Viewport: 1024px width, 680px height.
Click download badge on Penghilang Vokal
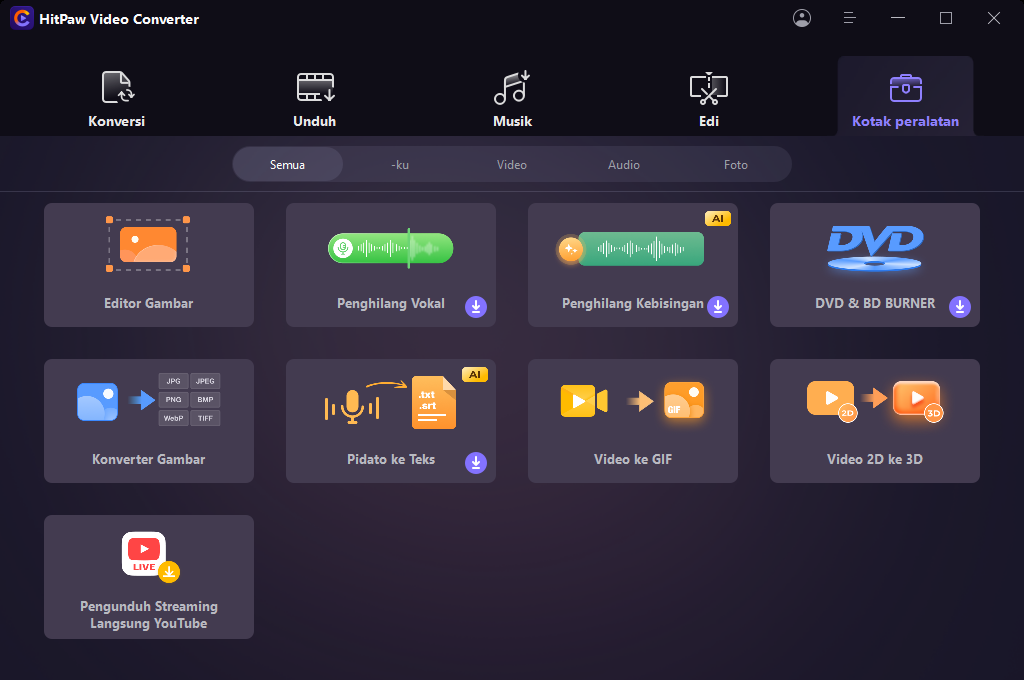476,307
